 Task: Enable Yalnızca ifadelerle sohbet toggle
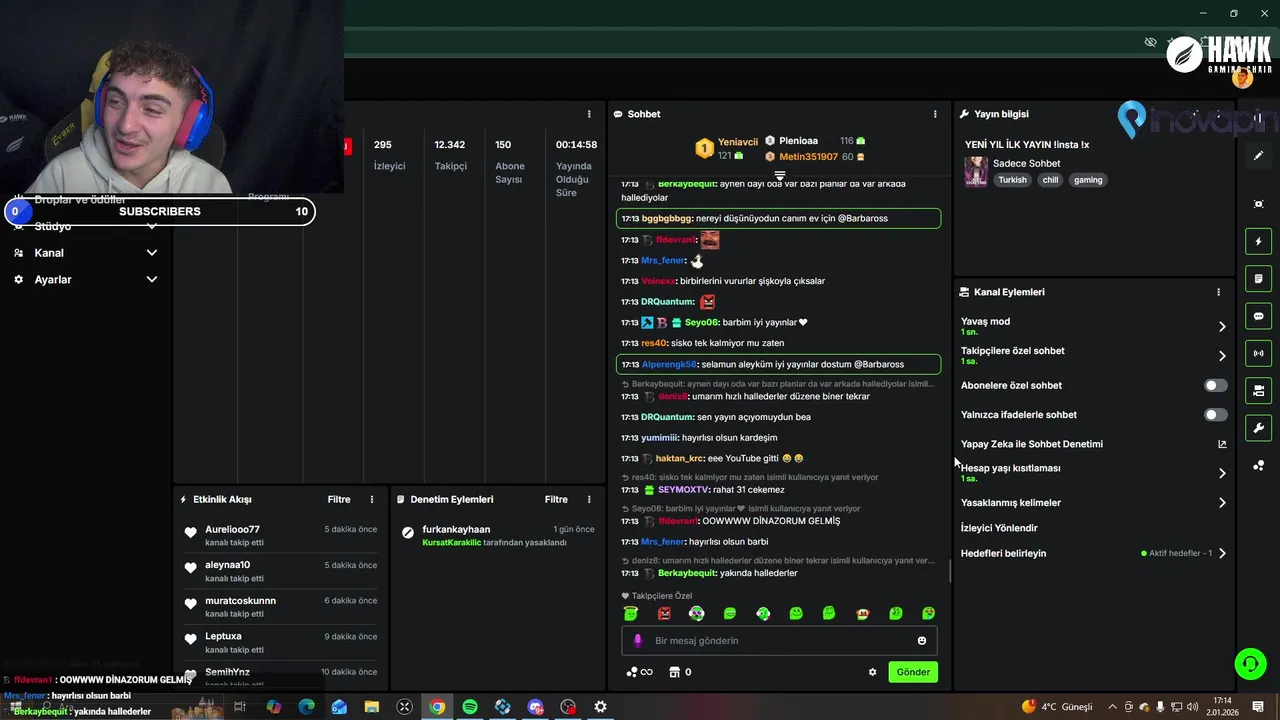(x=1215, y=415)
